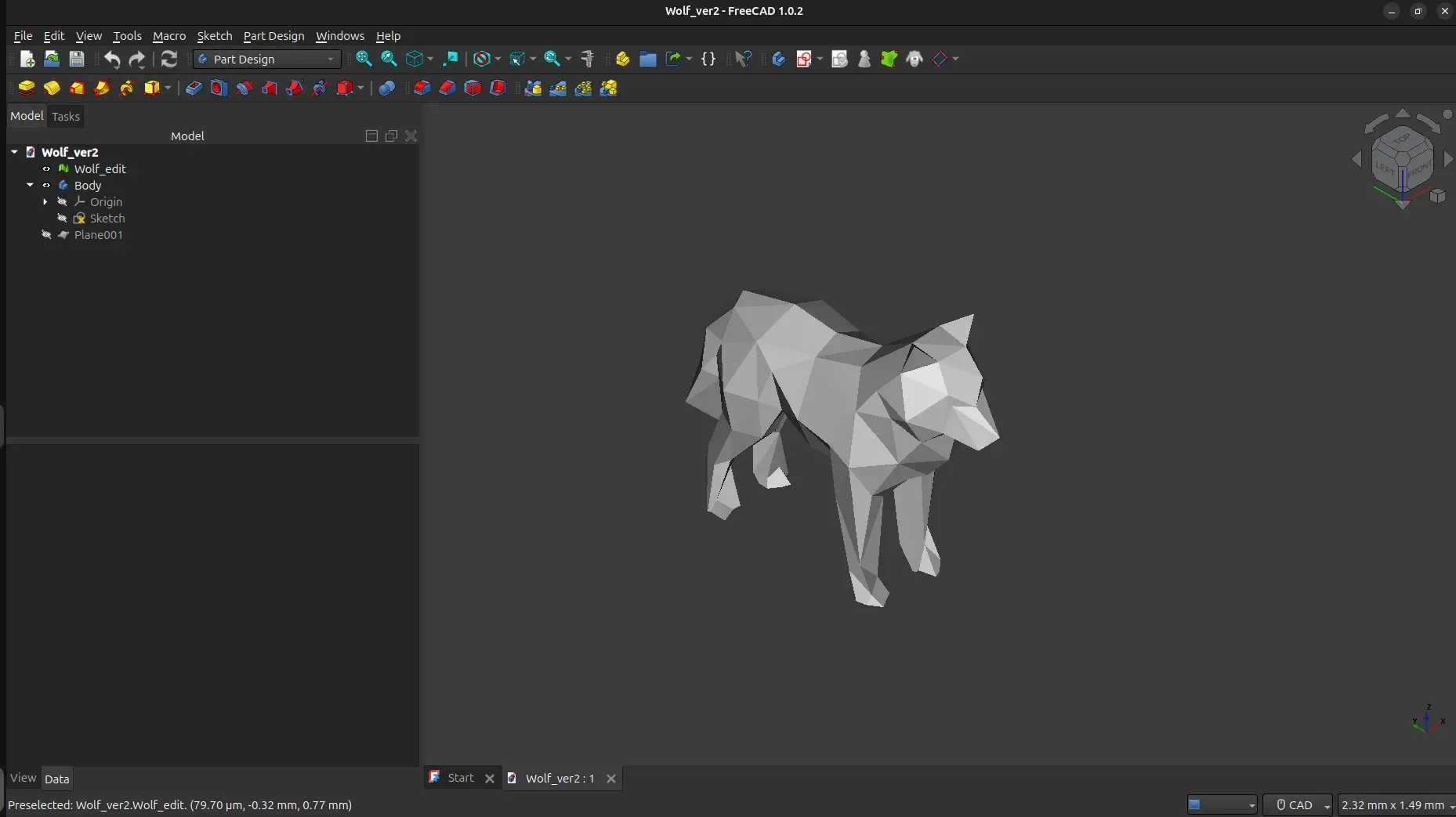Open the CAD navigation style button
This screenshot has height=817, width=1456.
coord(1297,804)
